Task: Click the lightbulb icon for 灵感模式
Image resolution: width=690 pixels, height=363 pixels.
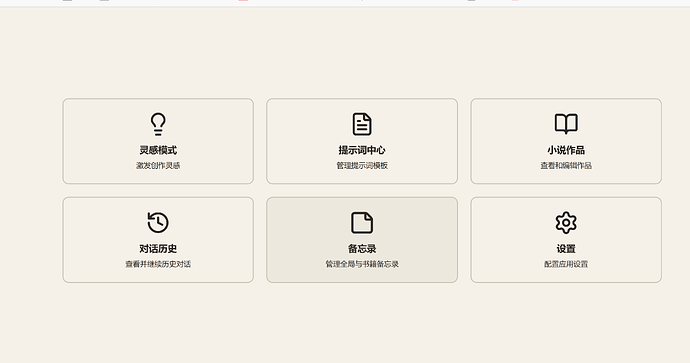Action: click(158, 124)
